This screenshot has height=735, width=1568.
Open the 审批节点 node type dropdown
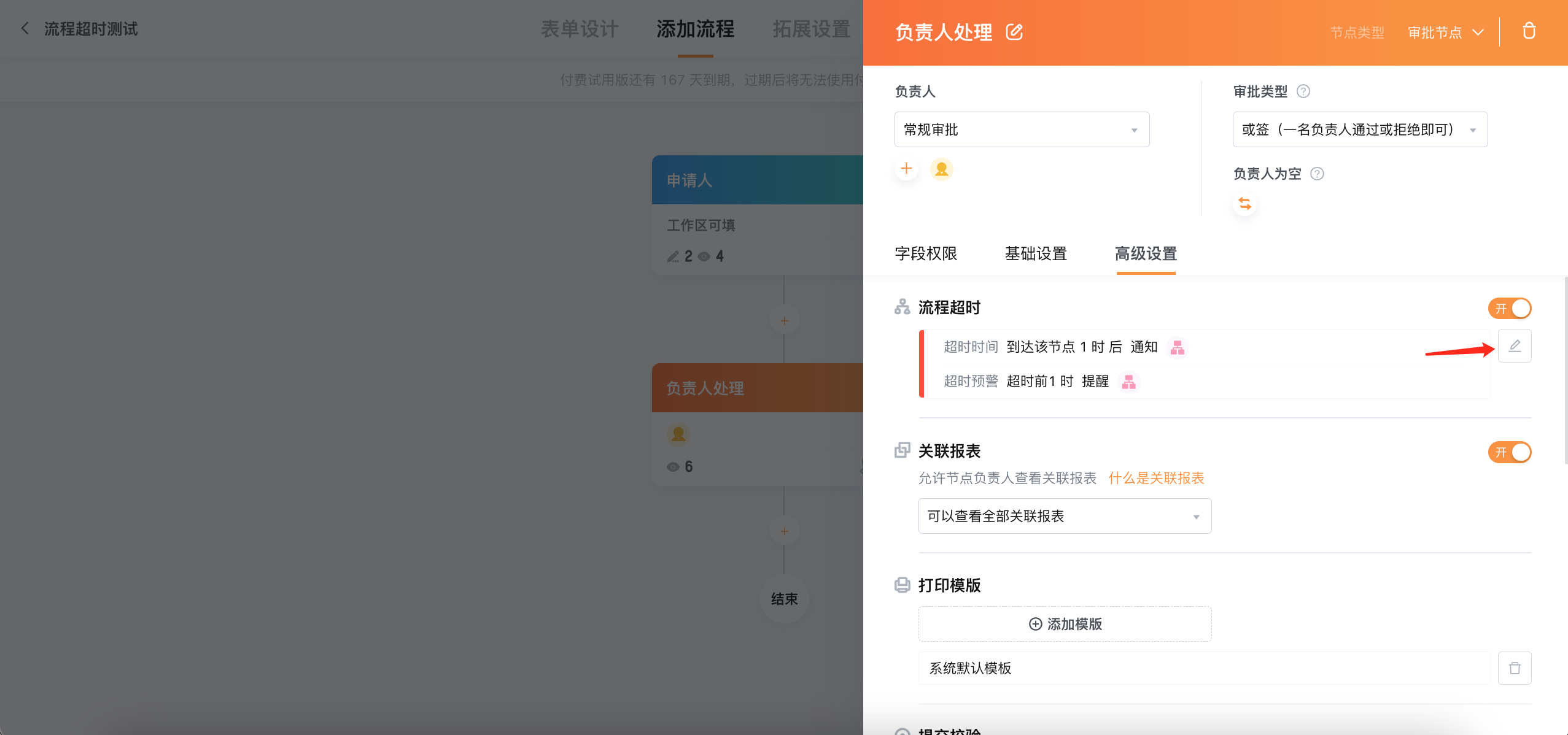tap(1446, 33)
